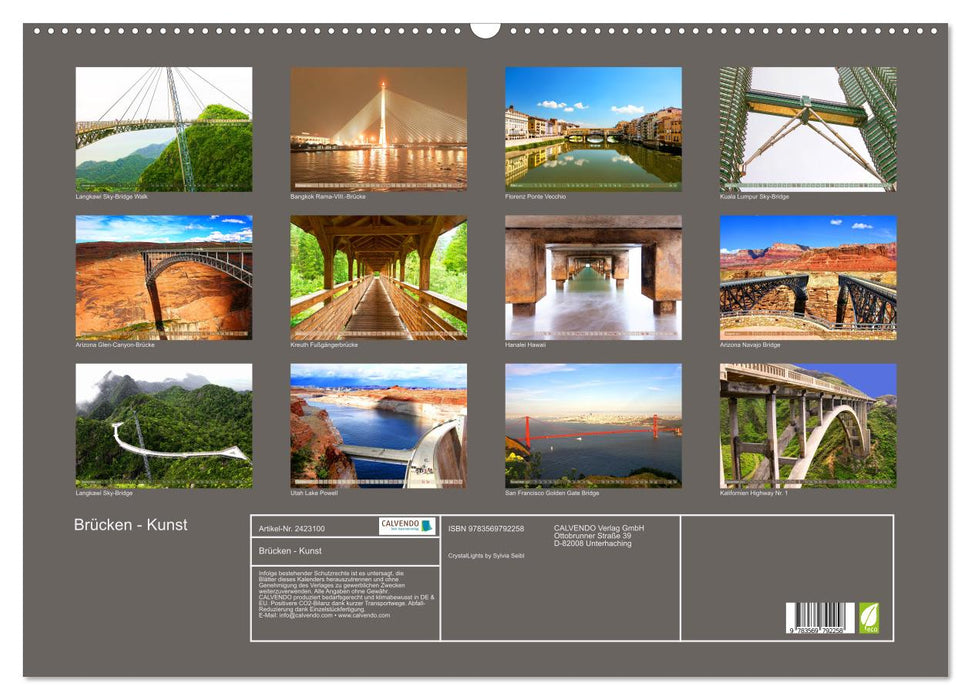Click 'Ottobrunner Straße 39' address line
The image size is (971, 700).
pos(592,536)
